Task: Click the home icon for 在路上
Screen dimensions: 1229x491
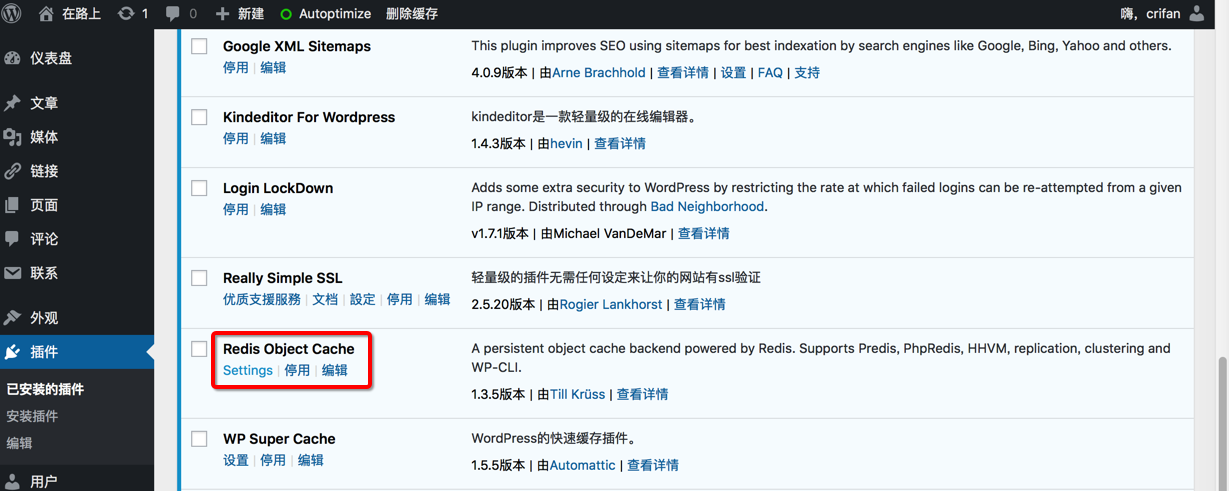Action: coord(46,14)
